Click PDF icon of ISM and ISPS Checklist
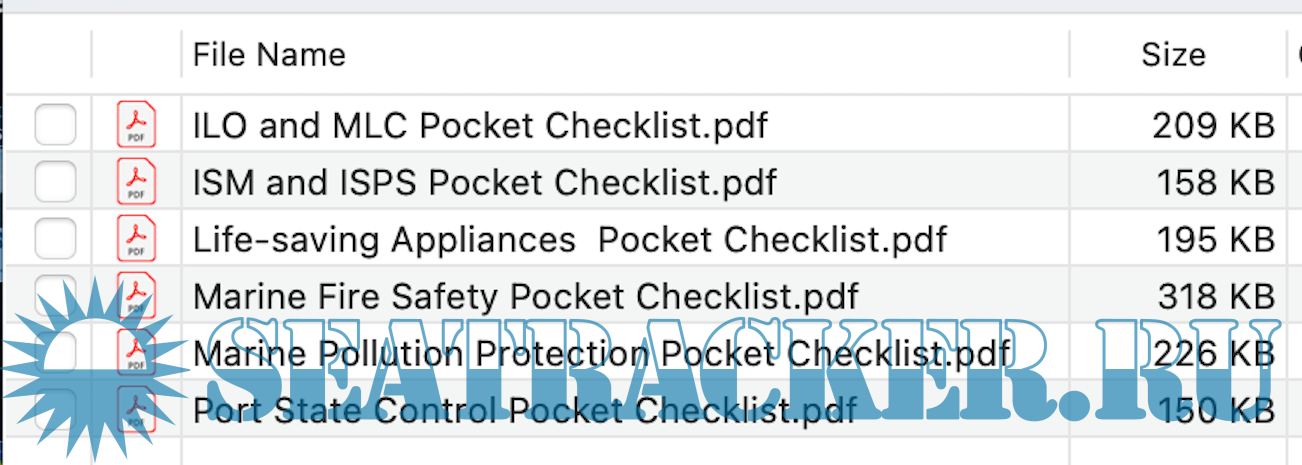This screenshot has height=465, width=1302. click(x=136, y=182)
